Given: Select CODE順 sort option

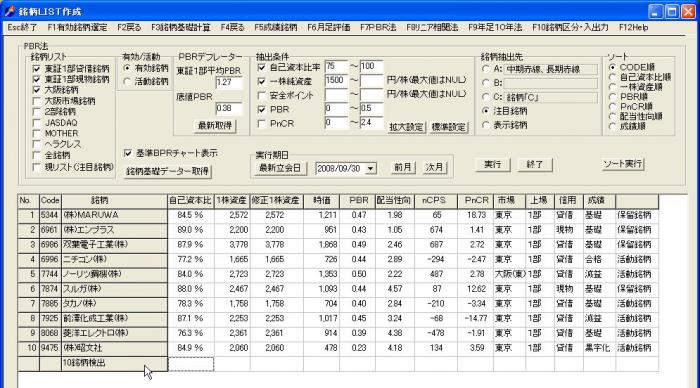Looking at the screenshot, I should [612, 67].
